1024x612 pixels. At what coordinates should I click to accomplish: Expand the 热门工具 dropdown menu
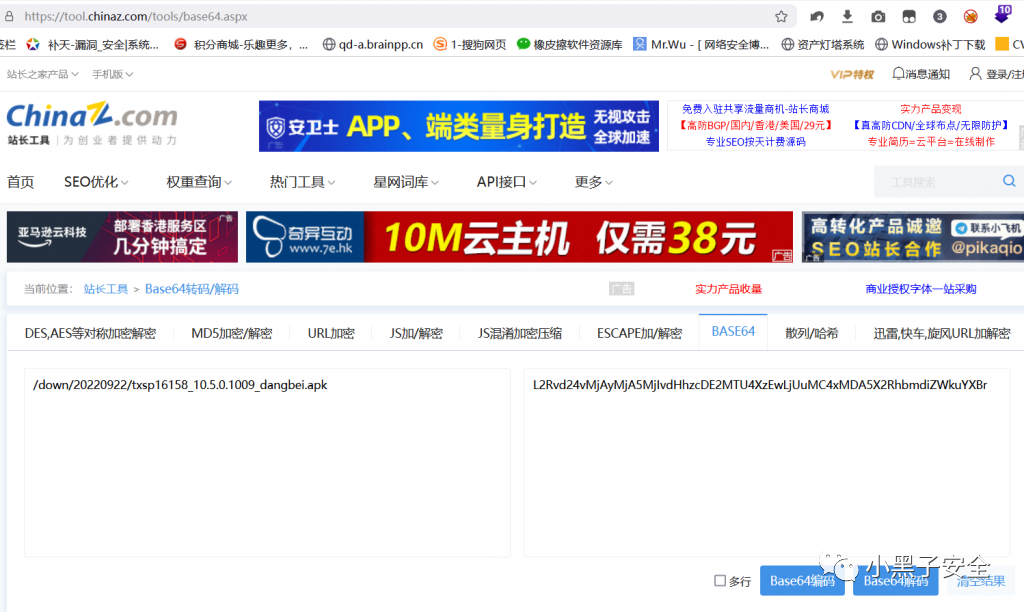(302, 182)
